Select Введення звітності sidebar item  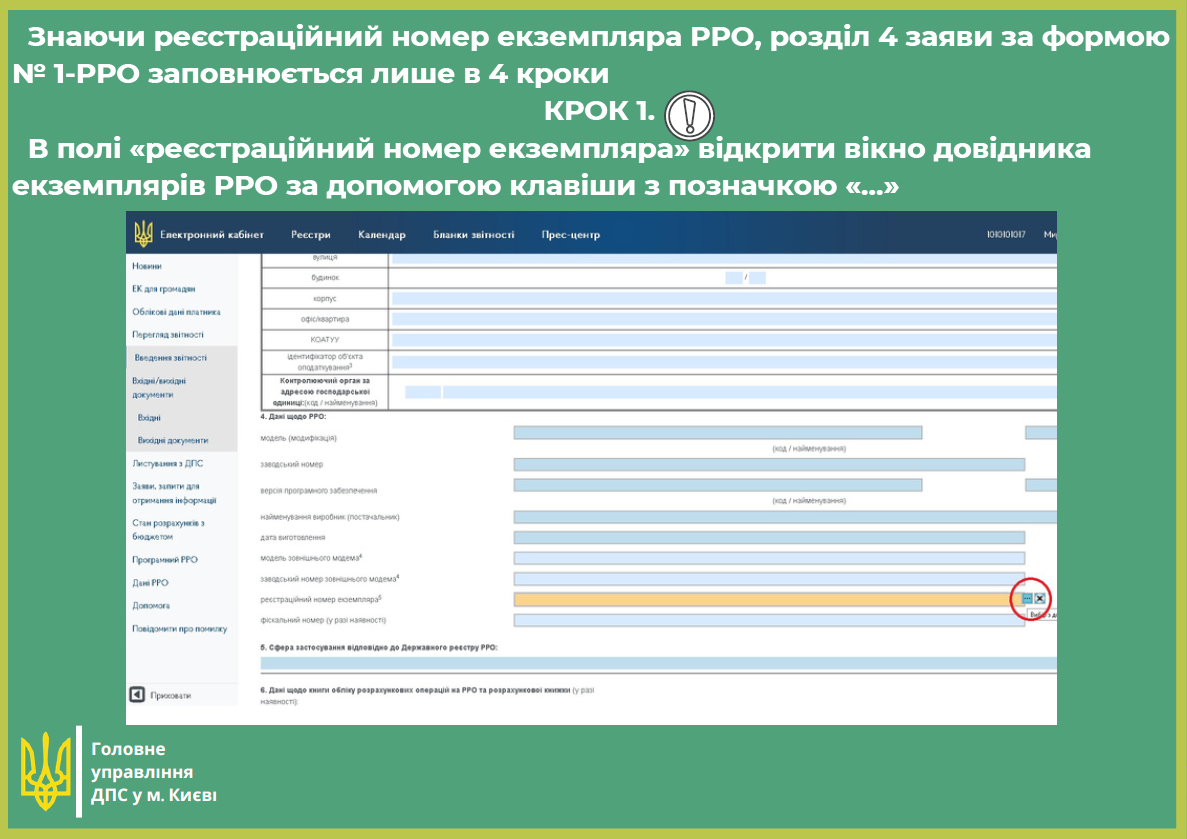click(171, 357)
